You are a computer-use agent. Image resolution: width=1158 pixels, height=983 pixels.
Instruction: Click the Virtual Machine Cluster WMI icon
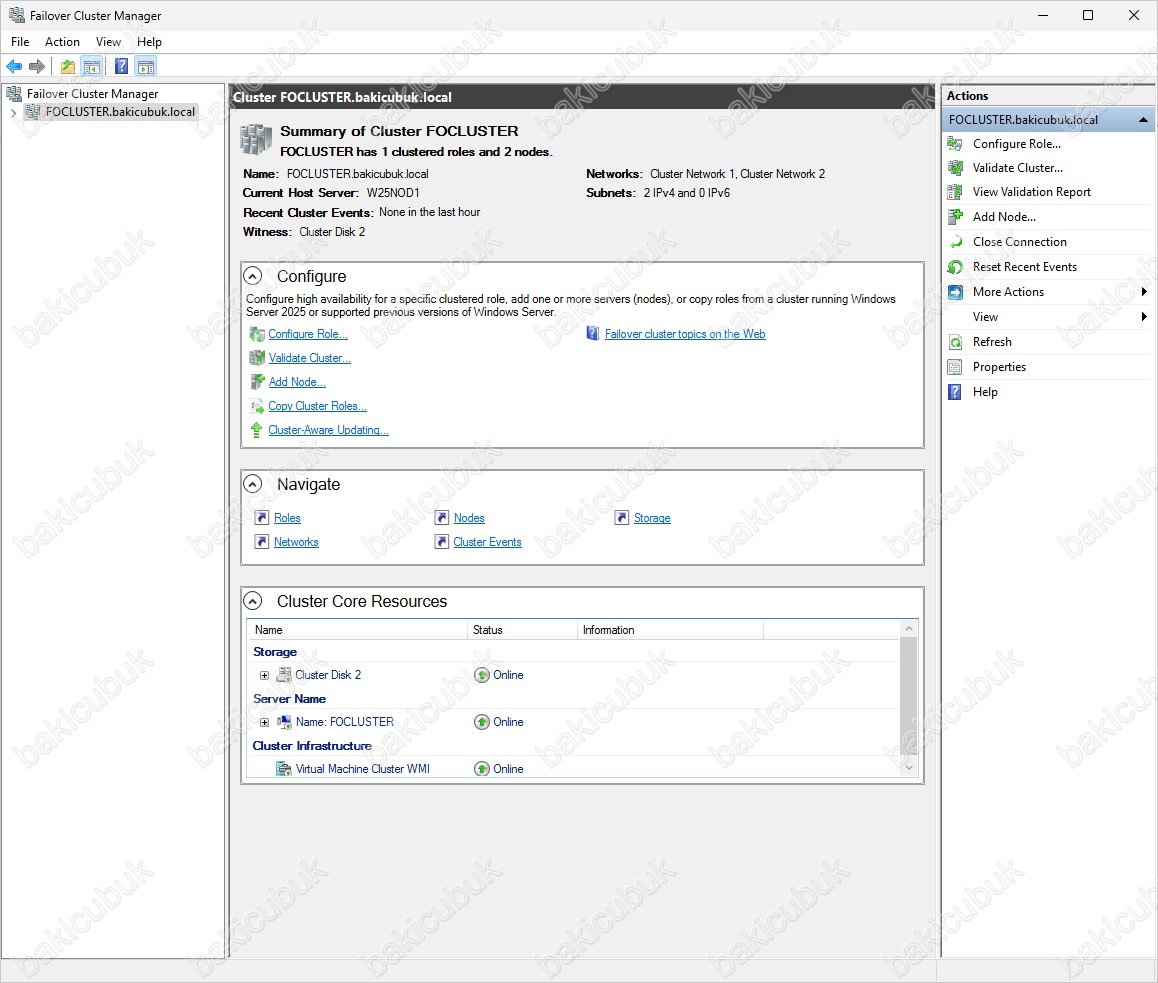click(x=284, y=769)
